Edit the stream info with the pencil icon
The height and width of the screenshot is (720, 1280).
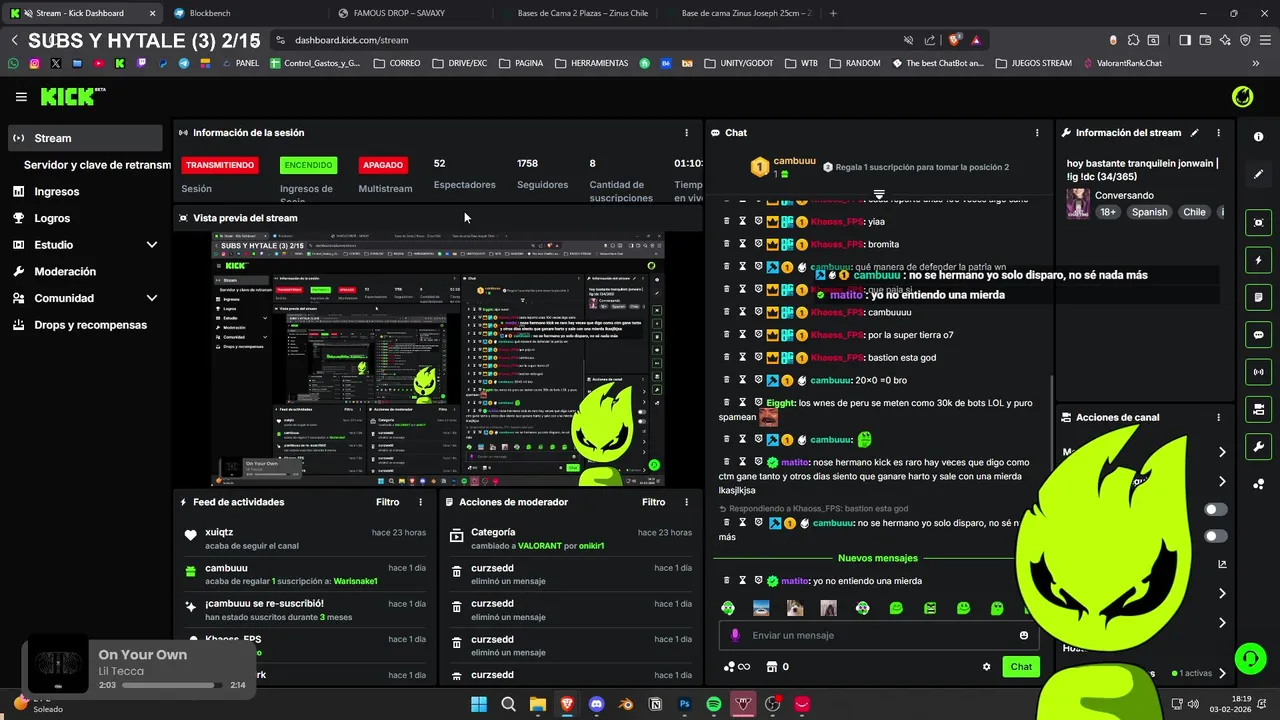(1194, 133)
